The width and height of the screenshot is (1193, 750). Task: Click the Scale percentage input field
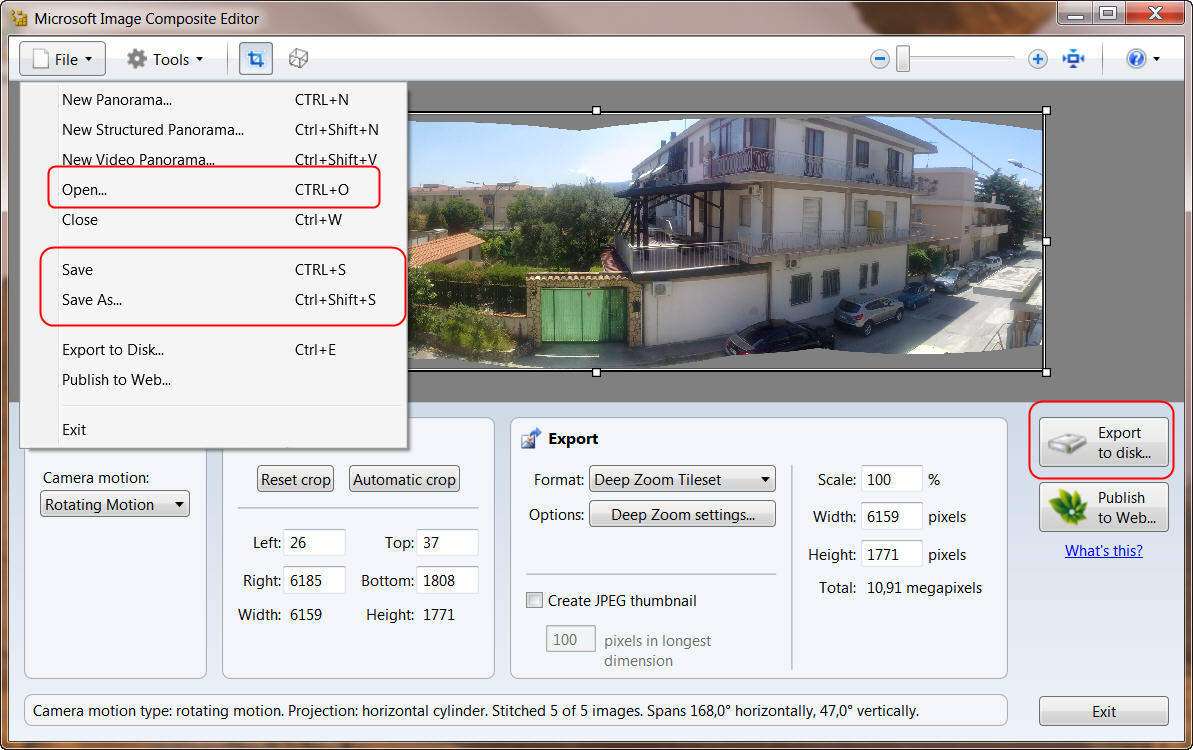[x=893, y=480]
